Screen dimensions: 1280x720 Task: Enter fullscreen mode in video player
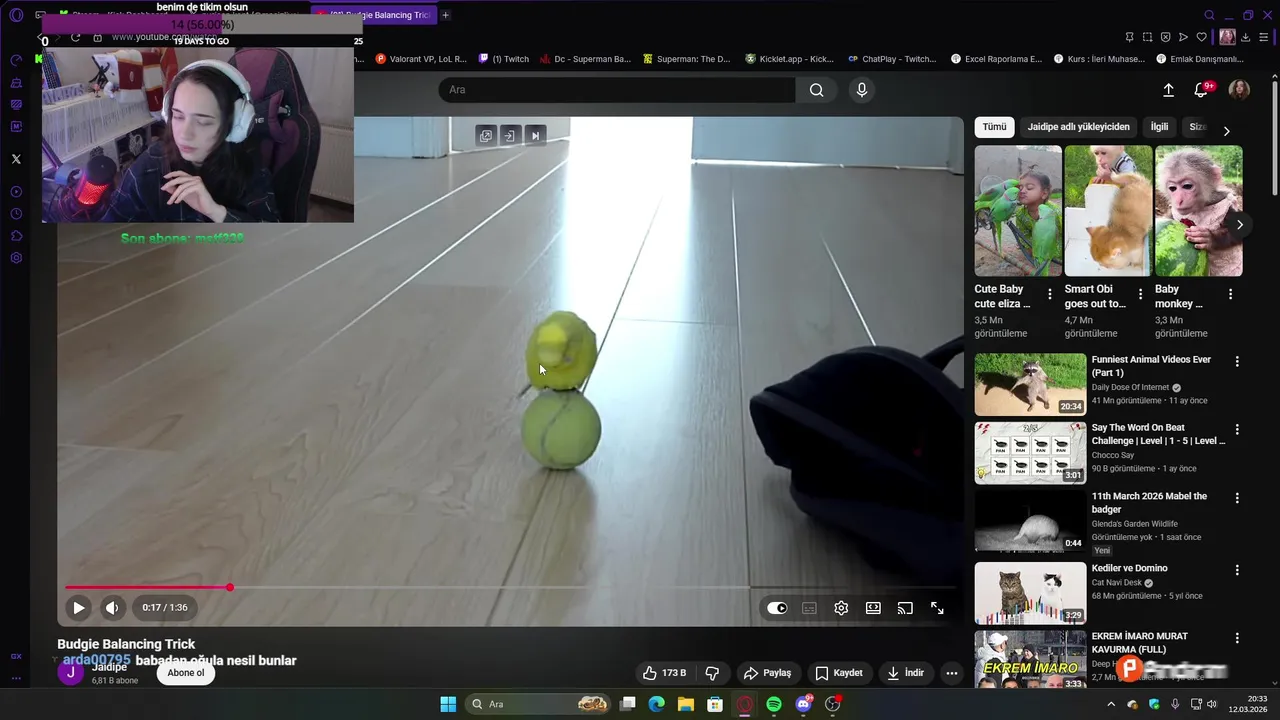pyautogui.click(x=937, y=608)
